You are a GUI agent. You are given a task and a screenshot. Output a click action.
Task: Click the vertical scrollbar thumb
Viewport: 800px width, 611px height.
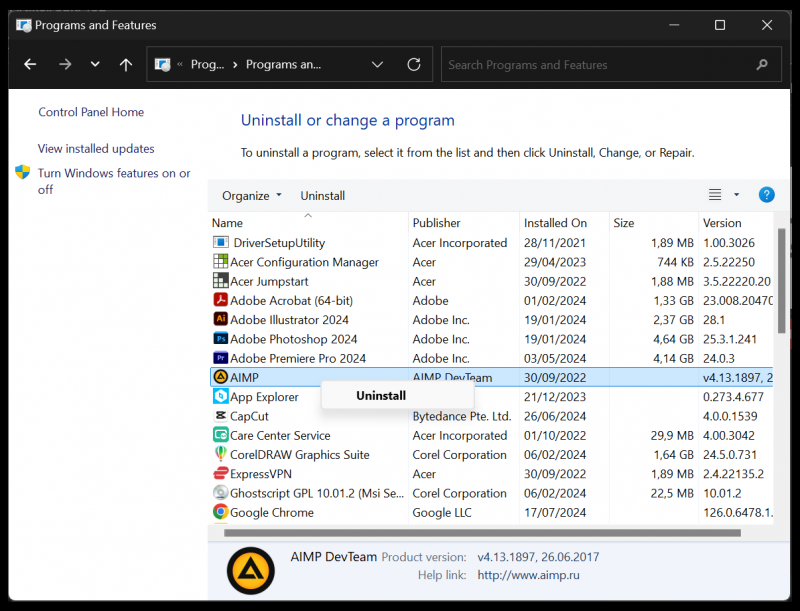click(x=781, y=281)
